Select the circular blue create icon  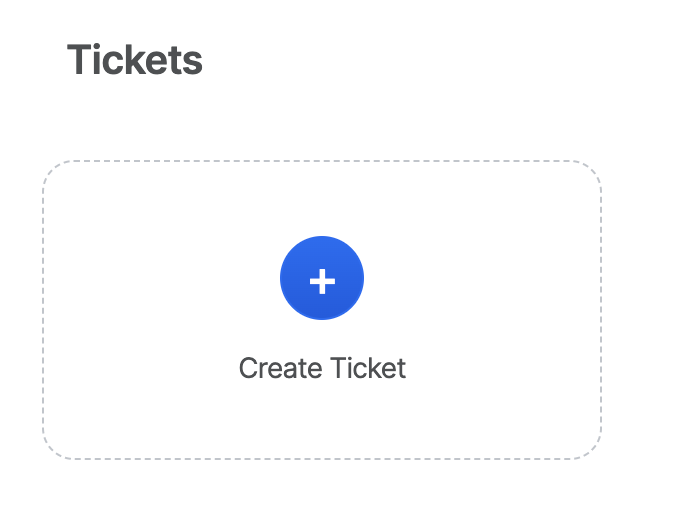click(x=322, y=280)
